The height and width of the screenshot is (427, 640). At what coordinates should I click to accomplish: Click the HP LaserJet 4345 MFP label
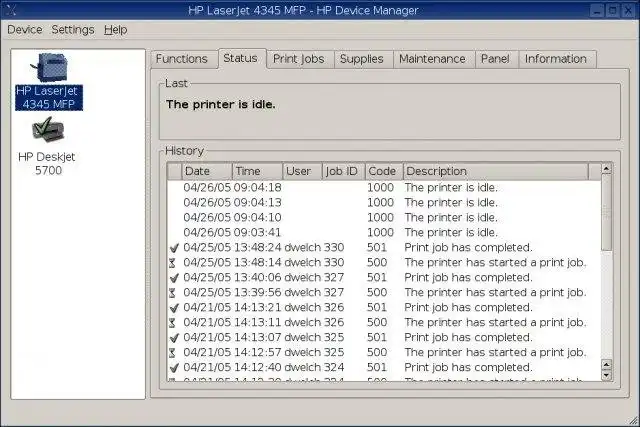click(49, 98)
